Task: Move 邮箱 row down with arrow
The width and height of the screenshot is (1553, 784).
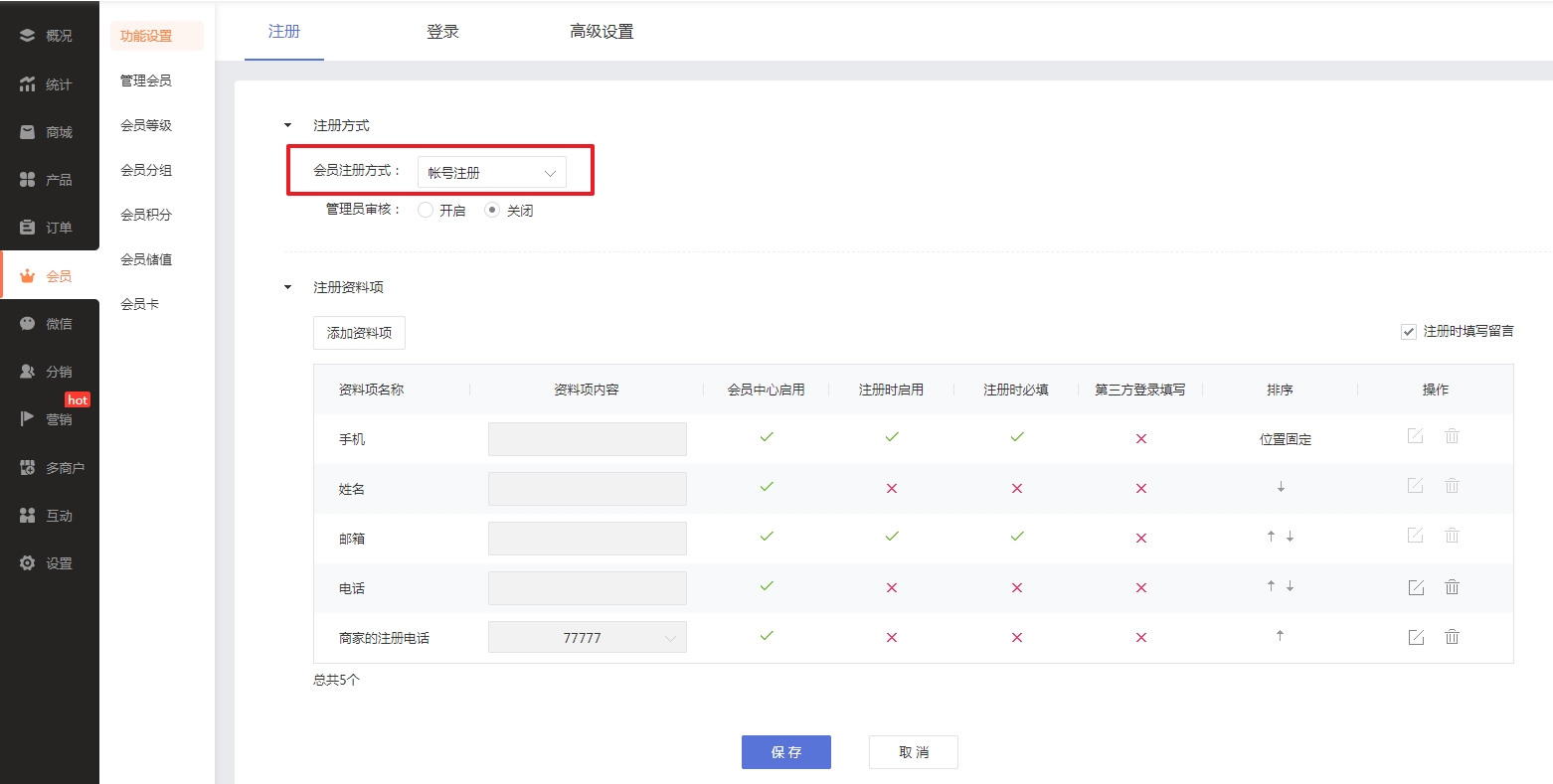Action: point(1290,537)
